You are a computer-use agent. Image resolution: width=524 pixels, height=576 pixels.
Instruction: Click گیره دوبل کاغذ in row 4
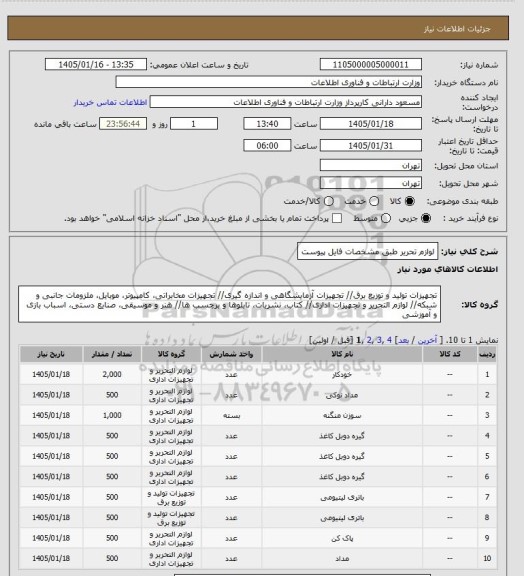[x=342, y=436]
